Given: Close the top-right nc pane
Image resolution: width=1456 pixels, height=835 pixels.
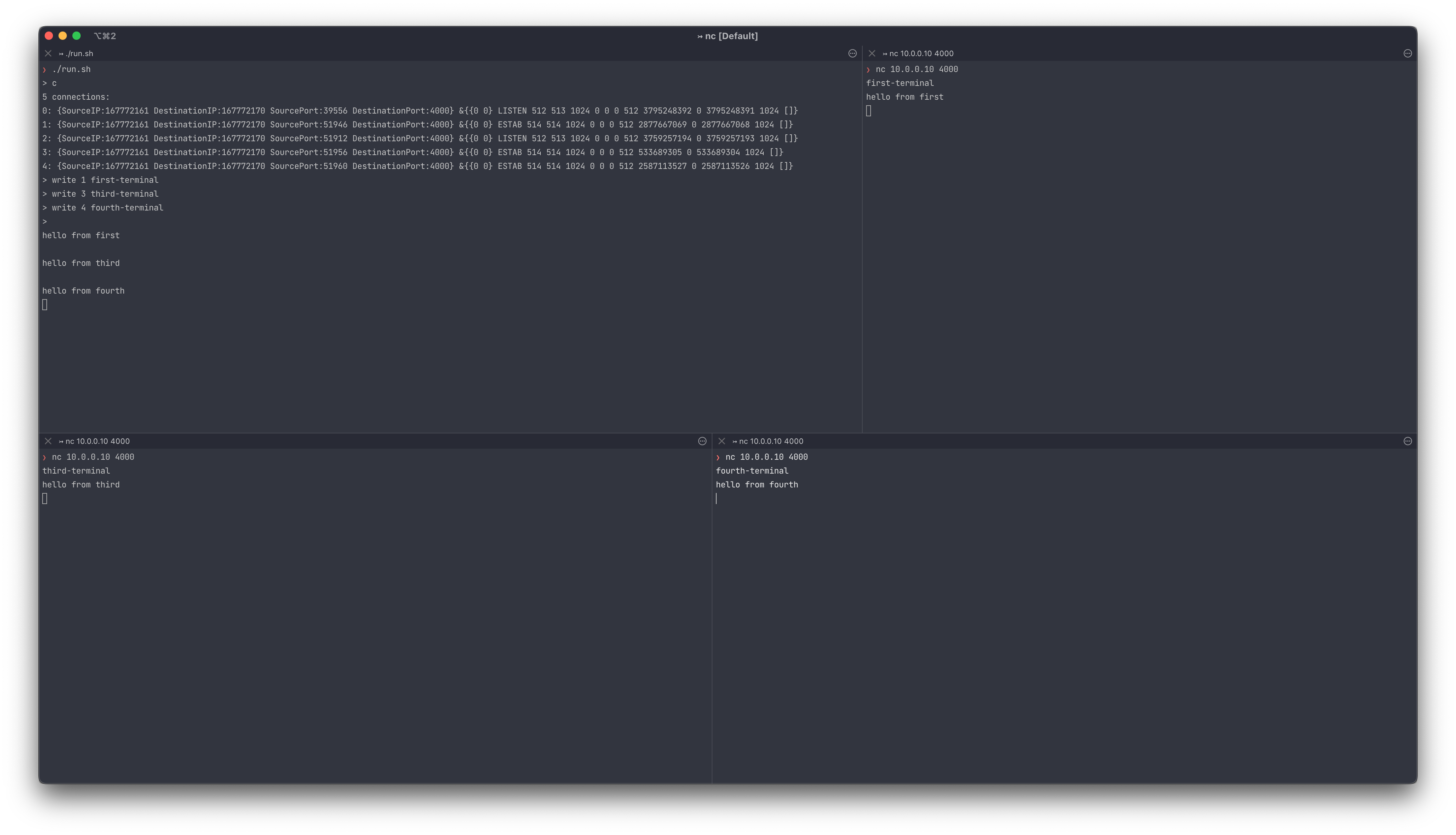Looking at the screenshot, I should point(872,53).
